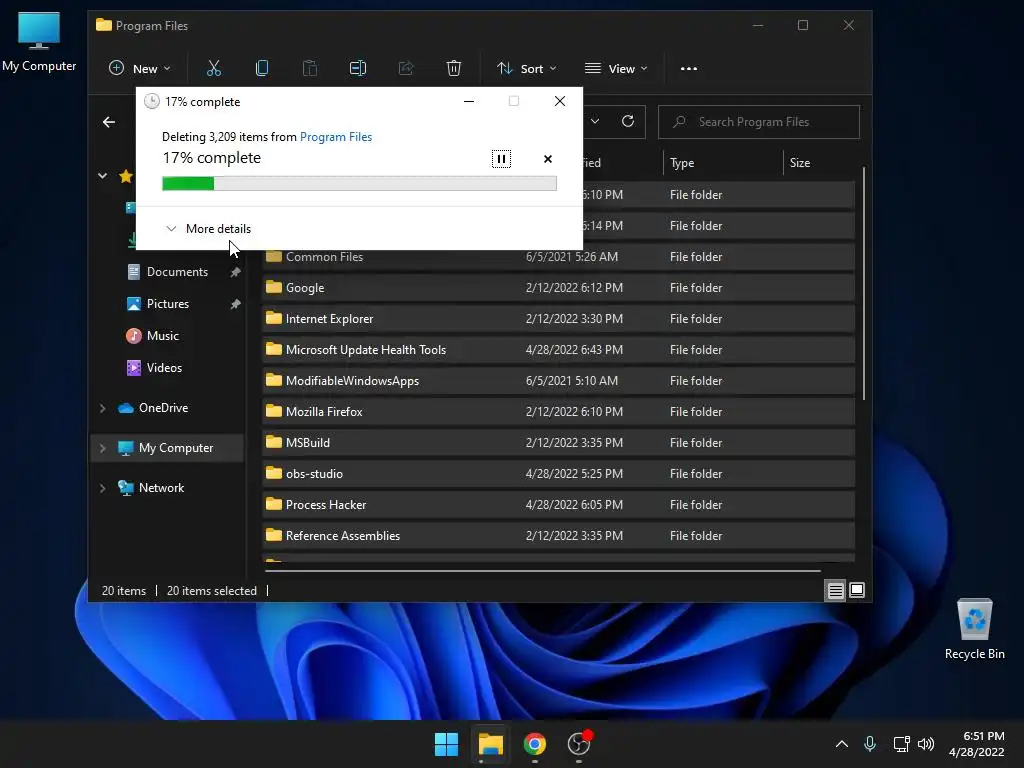
Task: Click the Program Files link in dialog
Action: (x=336, y=136)
